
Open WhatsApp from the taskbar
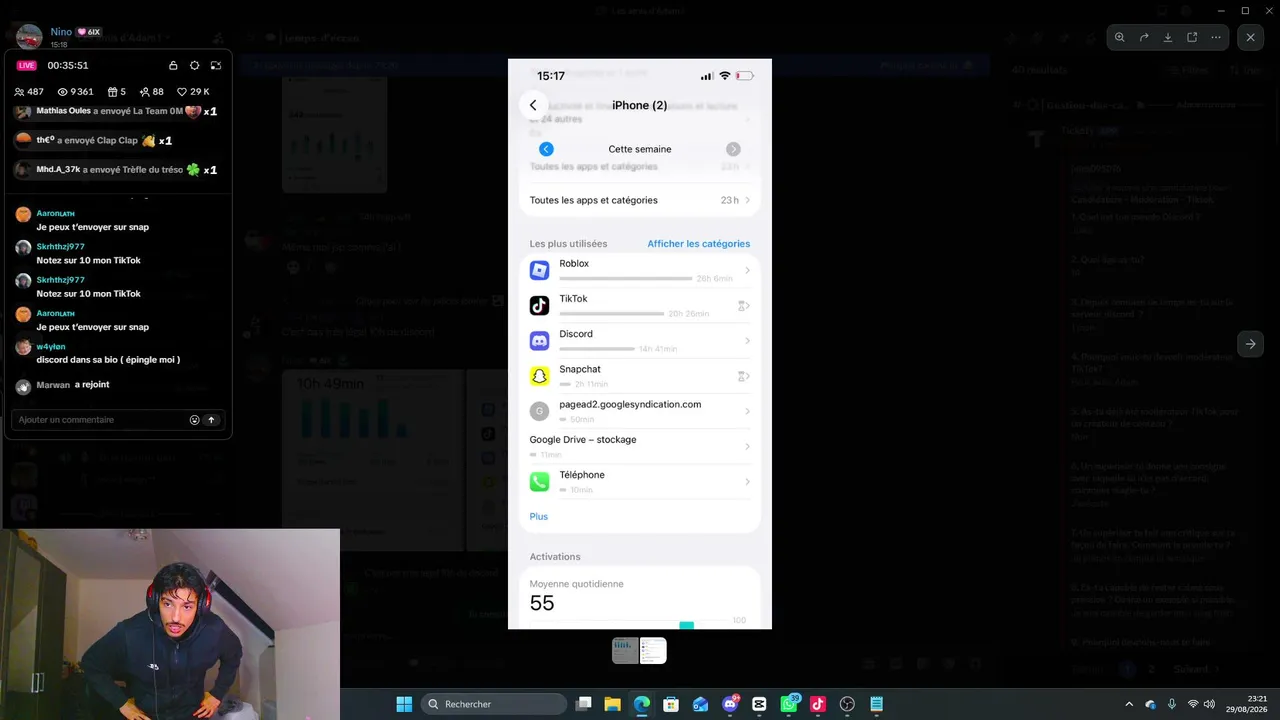(x=789, y=704)
